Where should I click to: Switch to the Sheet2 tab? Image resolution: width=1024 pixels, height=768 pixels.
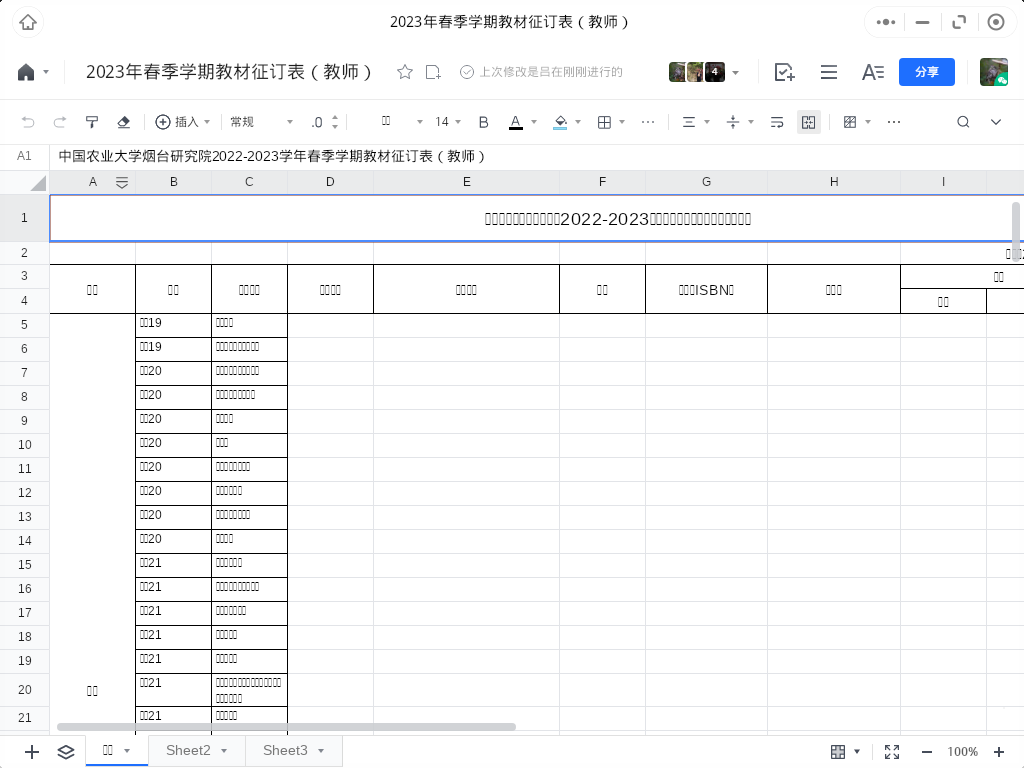[188, 750]
